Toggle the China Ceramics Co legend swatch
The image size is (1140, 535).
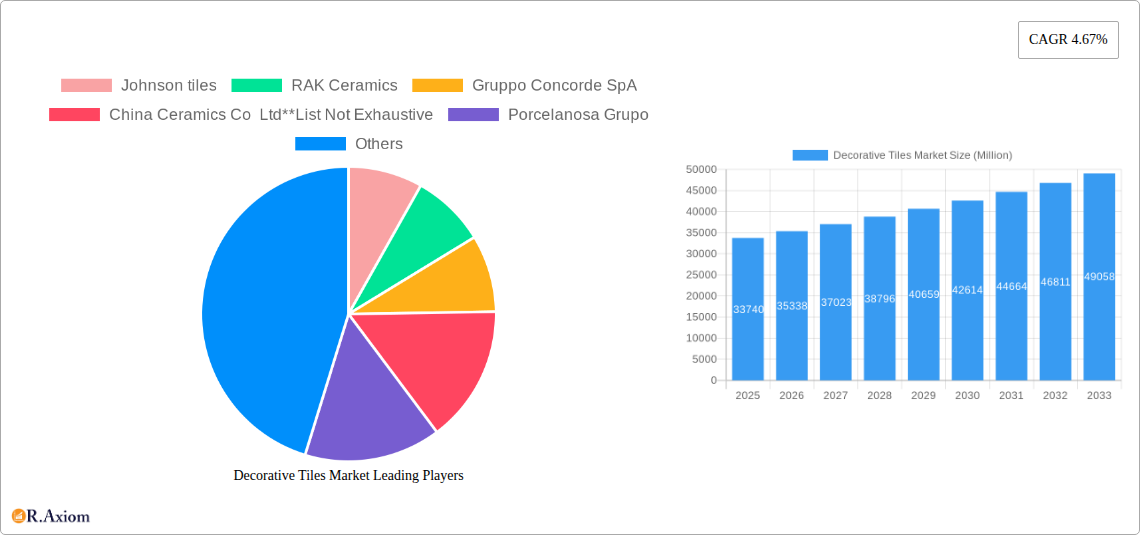point(74,114)
